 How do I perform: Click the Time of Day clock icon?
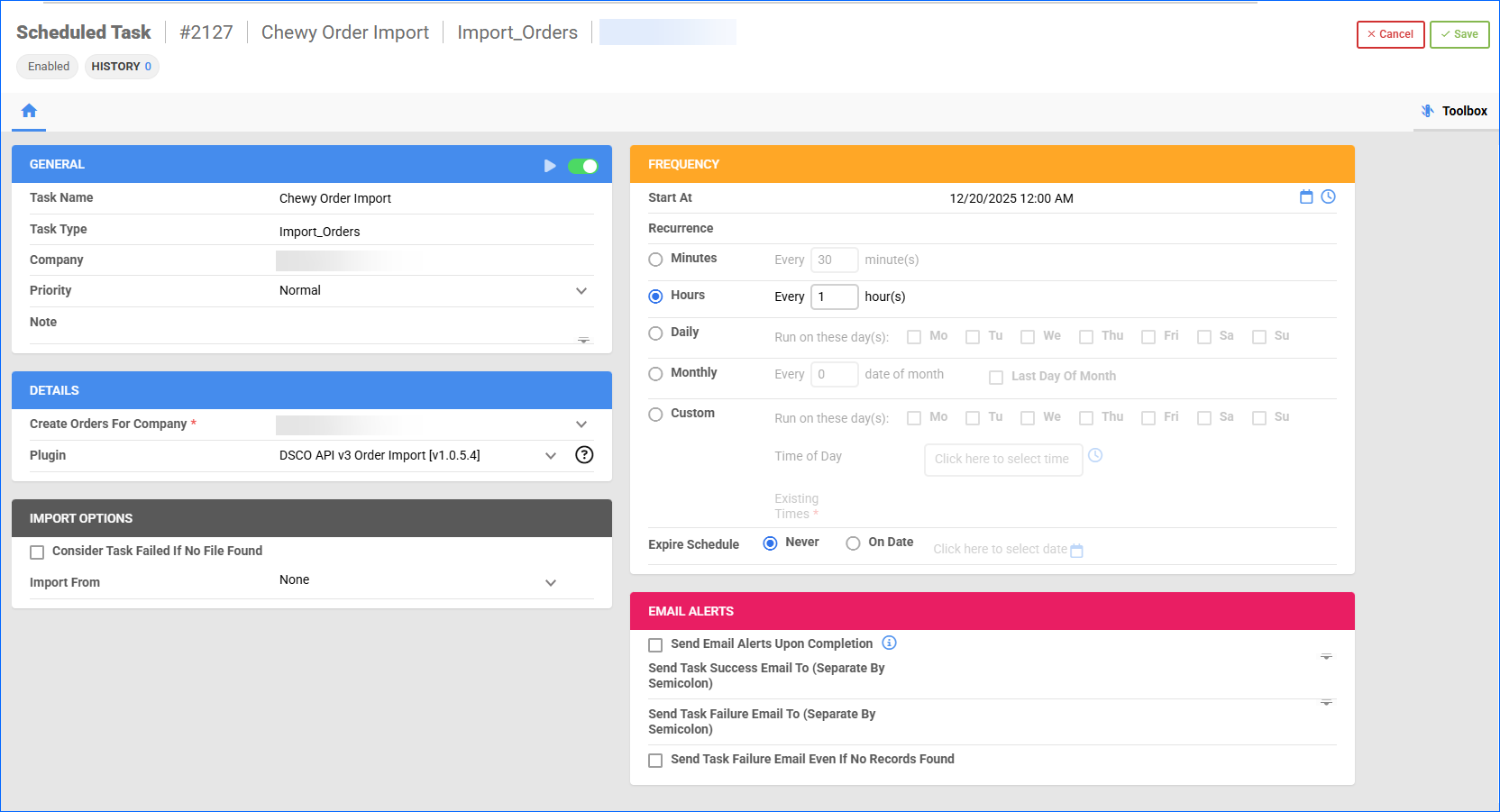[x=1095, y=456]
